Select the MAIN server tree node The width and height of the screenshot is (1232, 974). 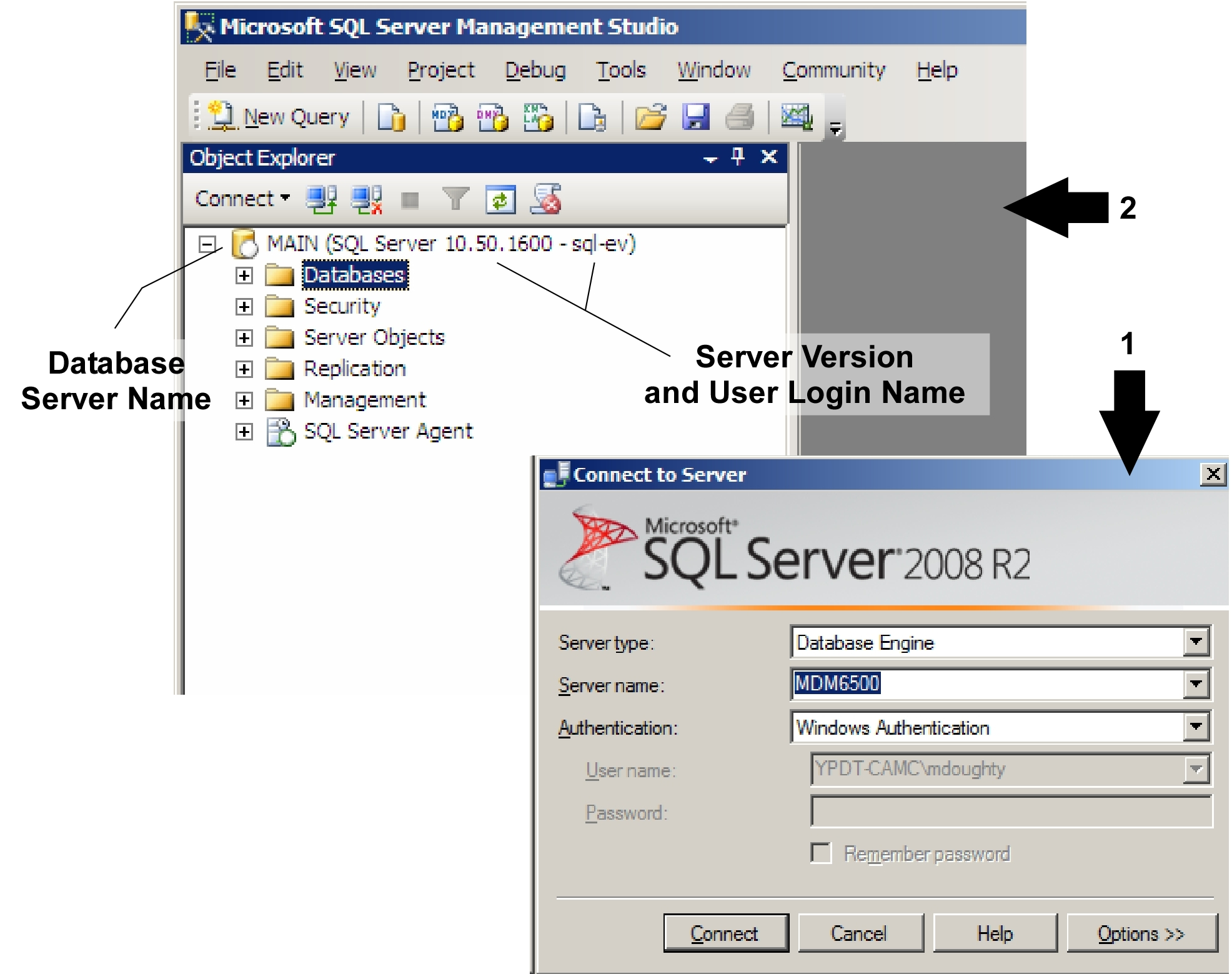click(451, 243)
